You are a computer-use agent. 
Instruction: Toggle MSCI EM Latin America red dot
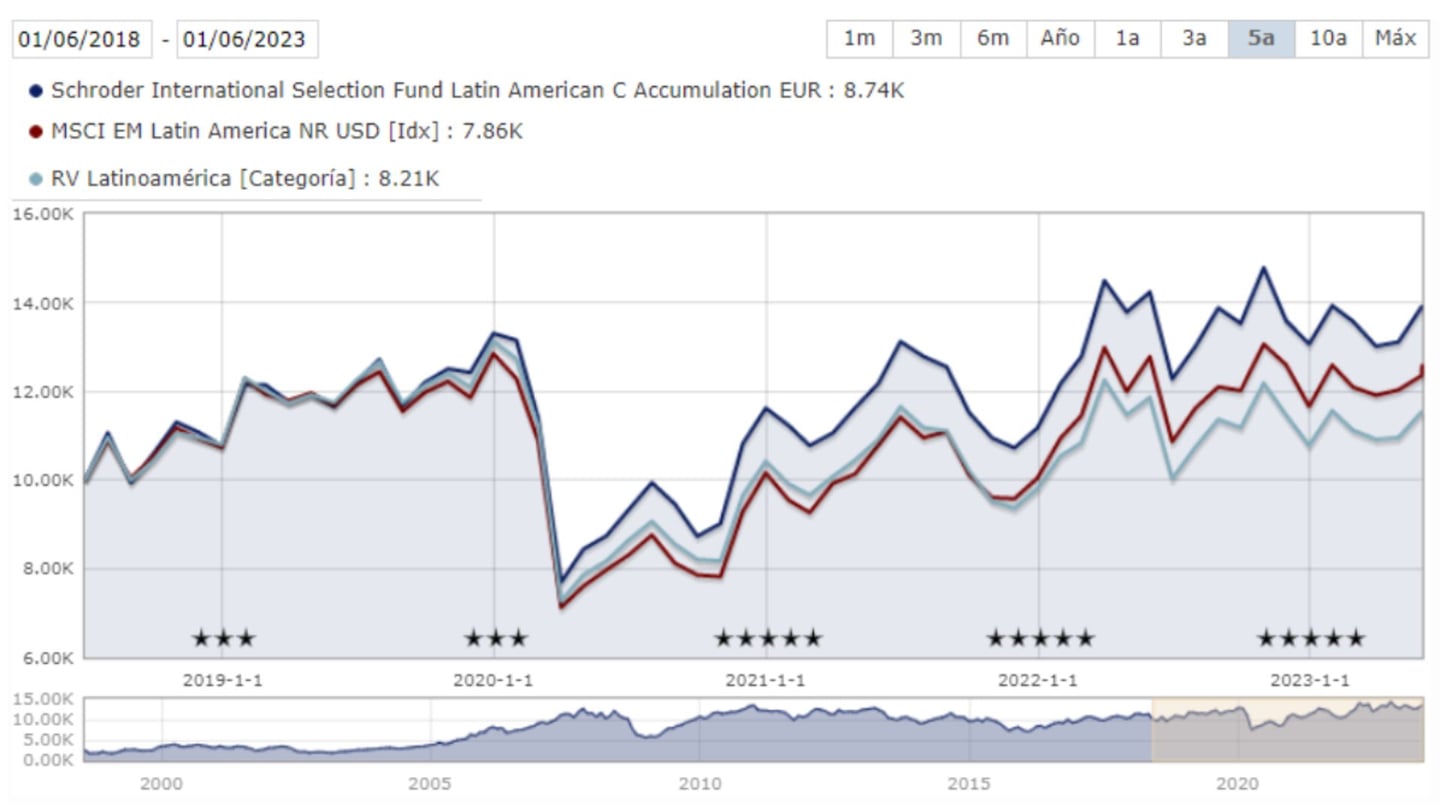click(37, 131)
